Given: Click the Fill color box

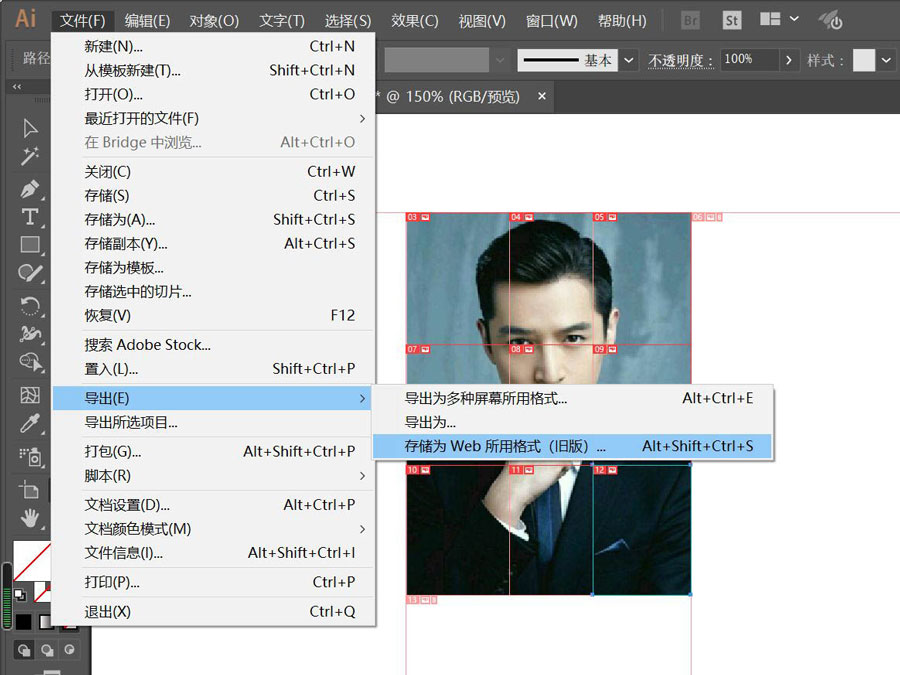Looking at the screenshot, I should [32, 560].
